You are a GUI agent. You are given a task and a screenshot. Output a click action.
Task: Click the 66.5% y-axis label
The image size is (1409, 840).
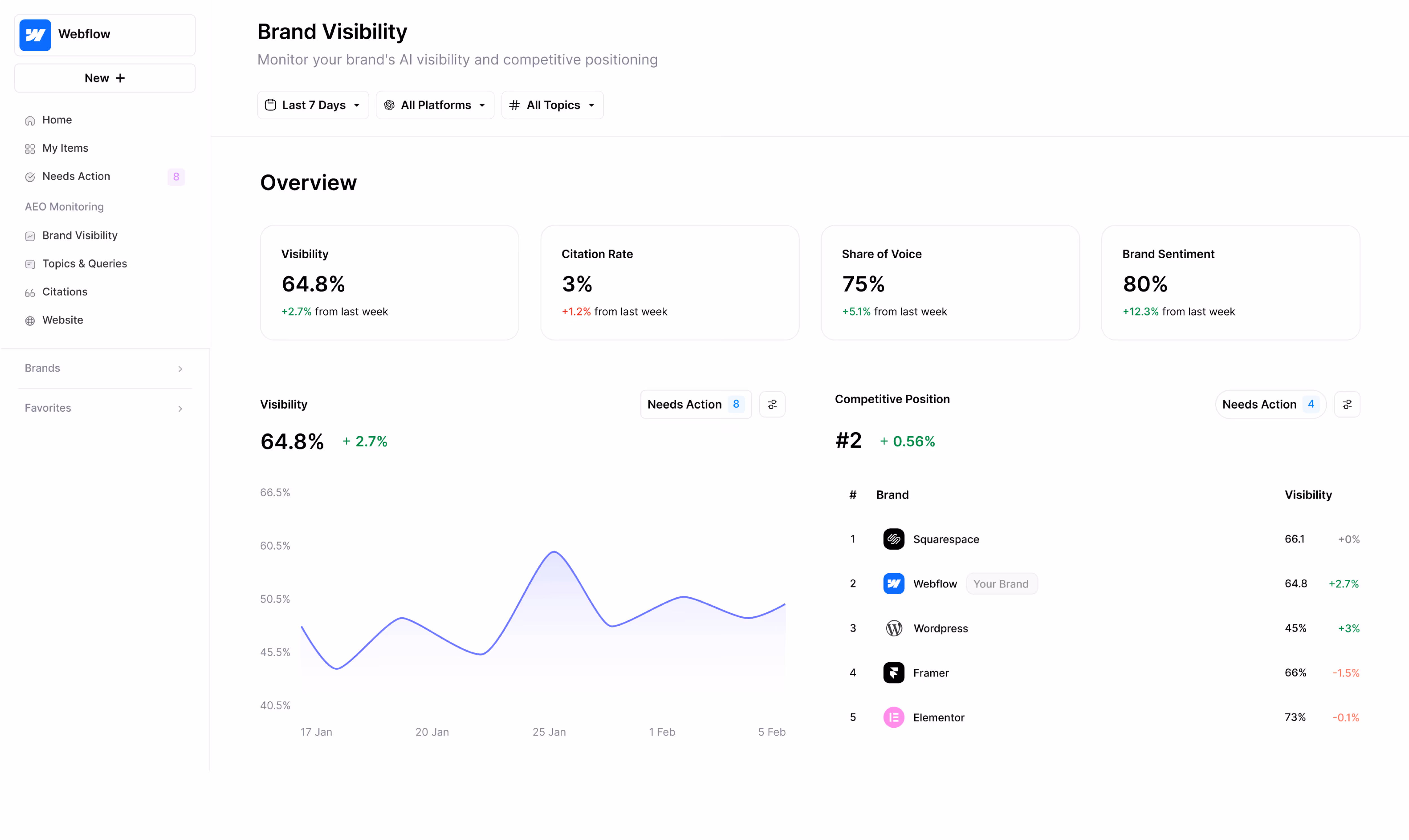[x=275, y=493]
